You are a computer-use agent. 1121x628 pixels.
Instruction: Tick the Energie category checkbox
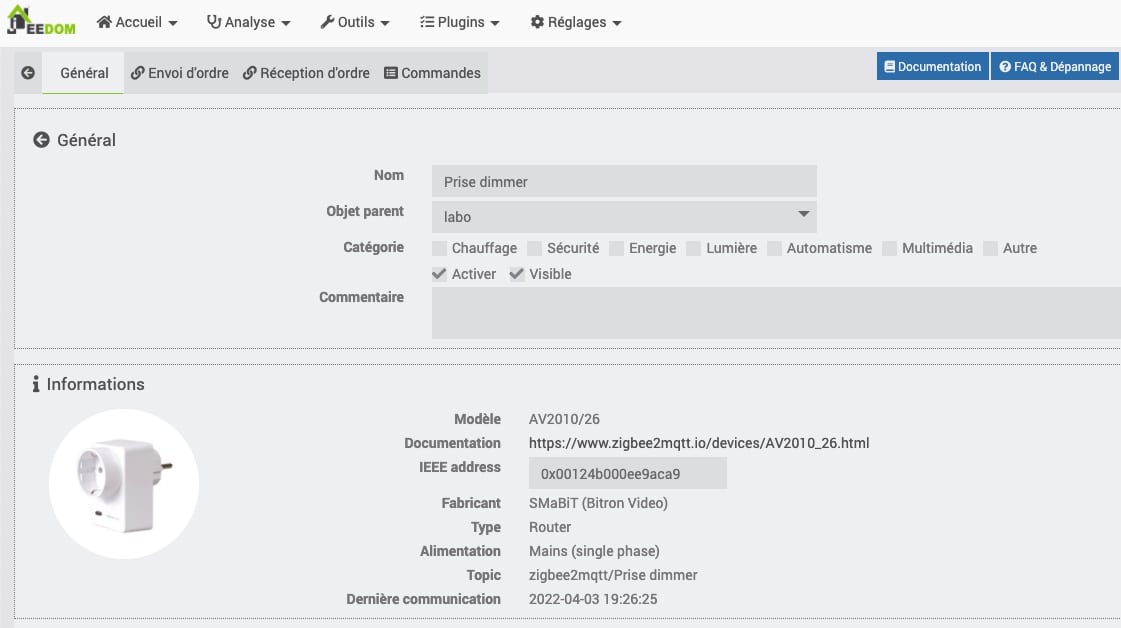[616, 248]
